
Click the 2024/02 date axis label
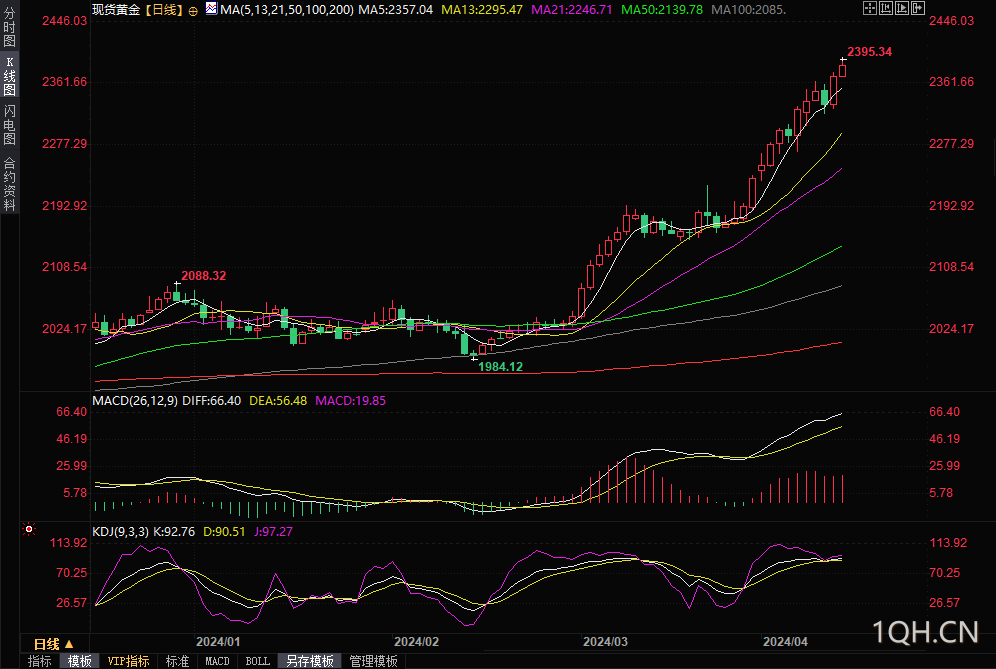416,642
